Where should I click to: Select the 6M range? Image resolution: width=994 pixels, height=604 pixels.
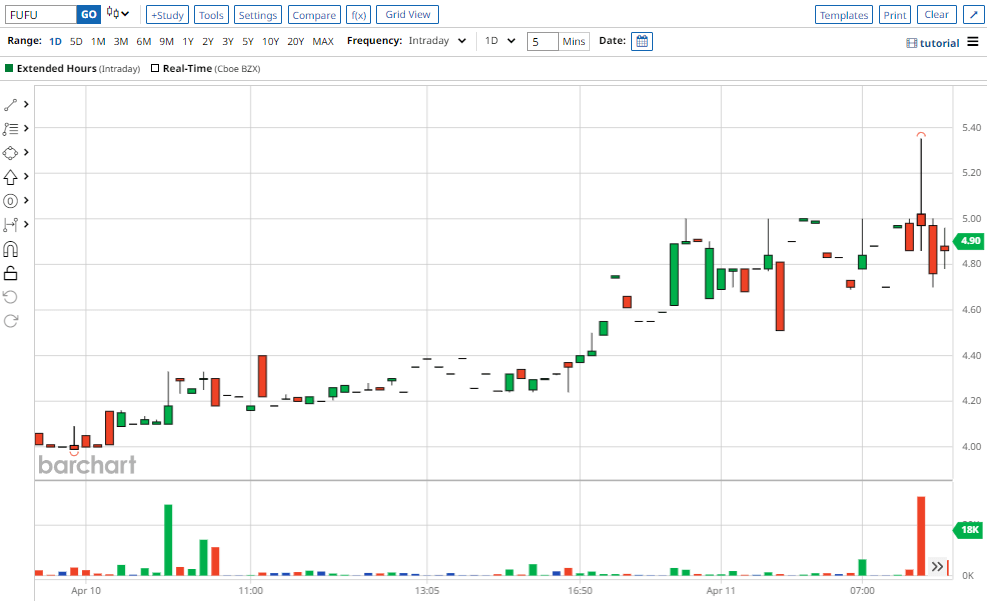[144, 41]
